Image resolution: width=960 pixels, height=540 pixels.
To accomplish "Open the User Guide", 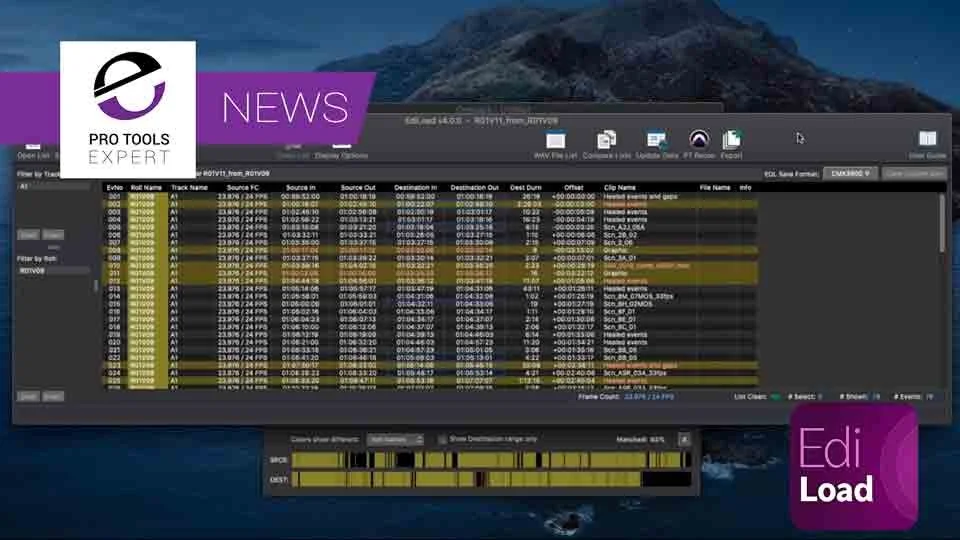I will pos(928,145).
